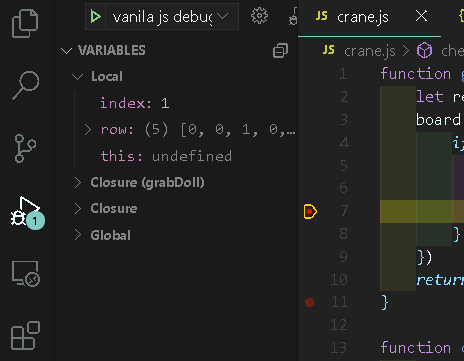464x361 pixels.
Task: Close the crane.js tab
Action: (421, 16)
